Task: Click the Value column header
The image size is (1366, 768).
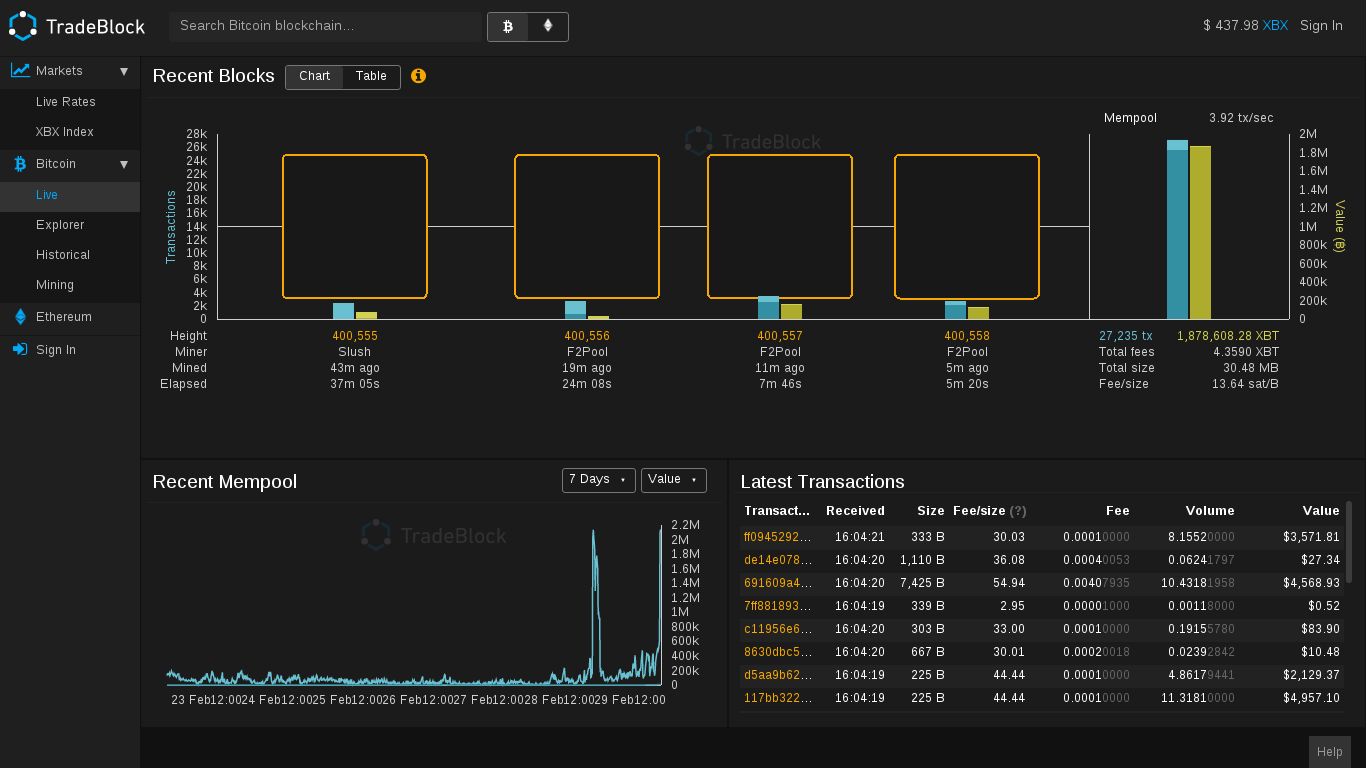Action: pyautogui.click(x=1321, y=511)
